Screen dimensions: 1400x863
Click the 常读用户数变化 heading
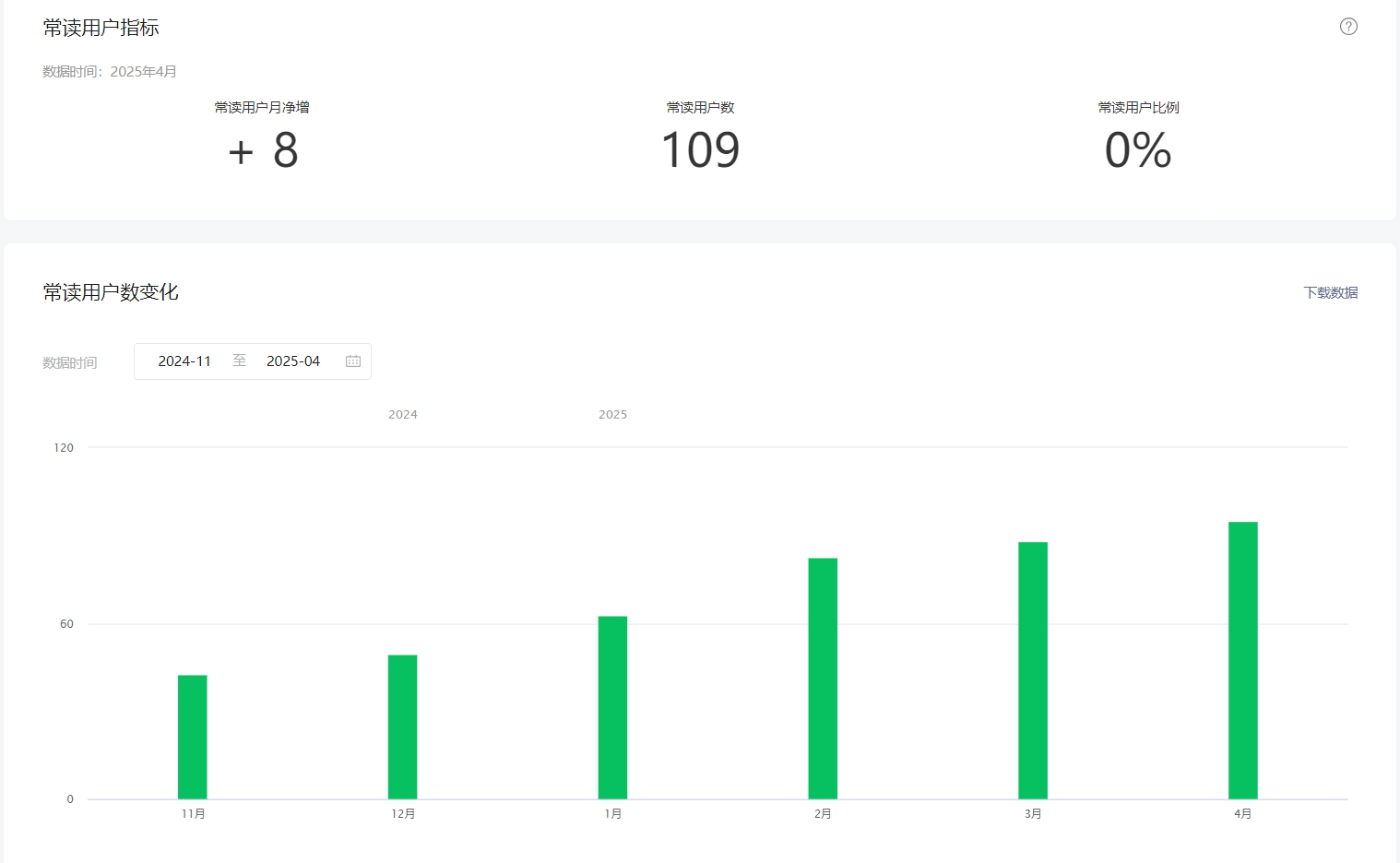click(x=111, y=292)
